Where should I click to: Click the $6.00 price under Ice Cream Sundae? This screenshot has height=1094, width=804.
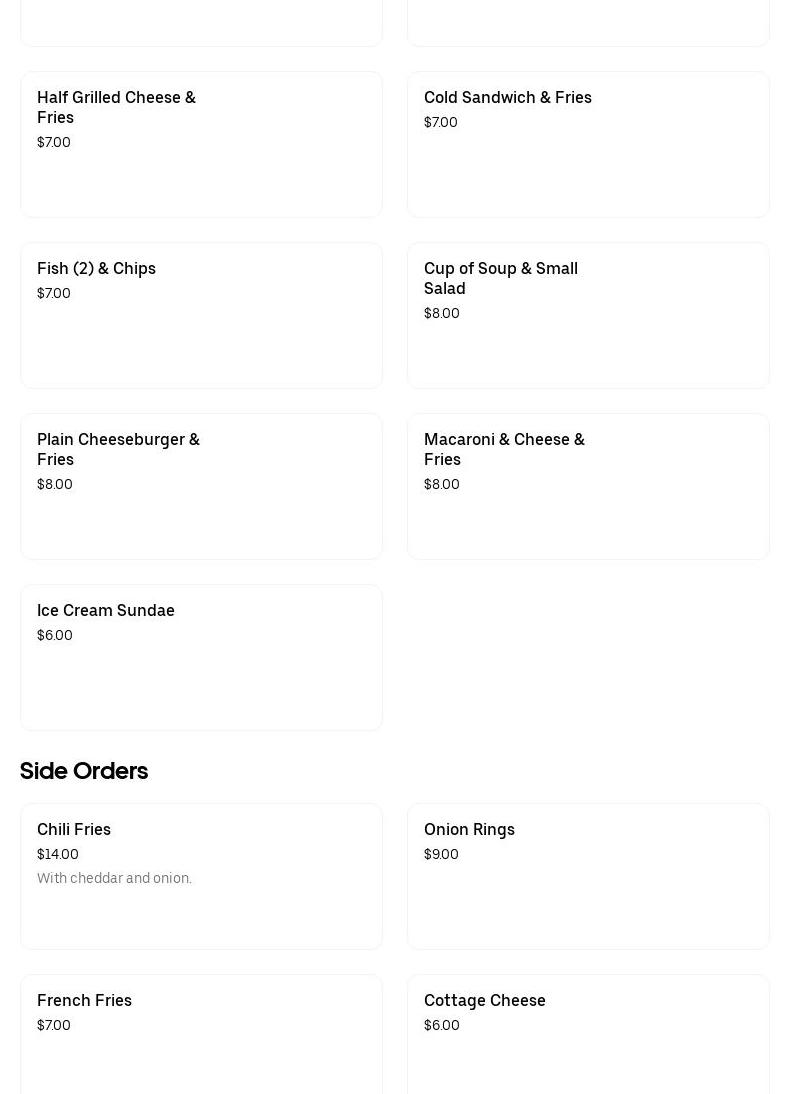(x=55, y=635)
